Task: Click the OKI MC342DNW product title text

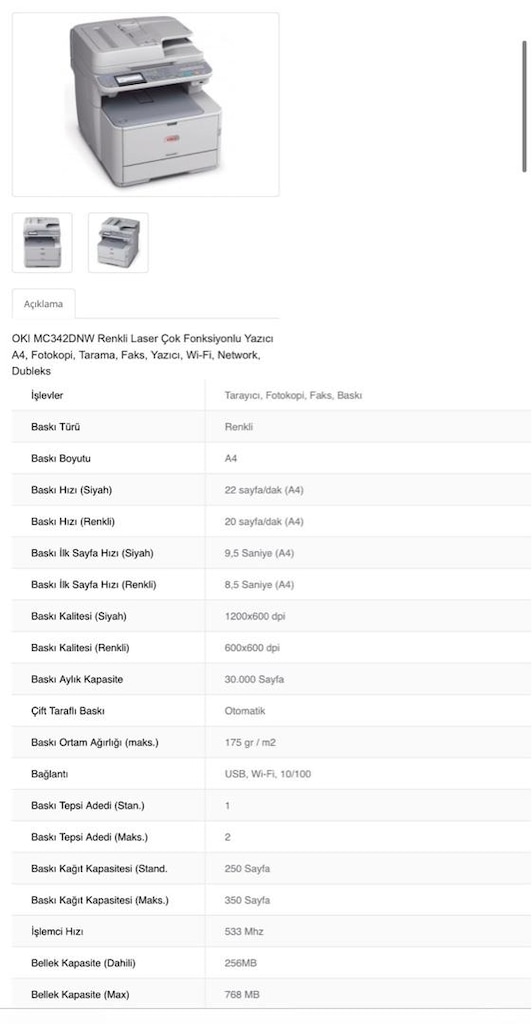Action: 143,355
